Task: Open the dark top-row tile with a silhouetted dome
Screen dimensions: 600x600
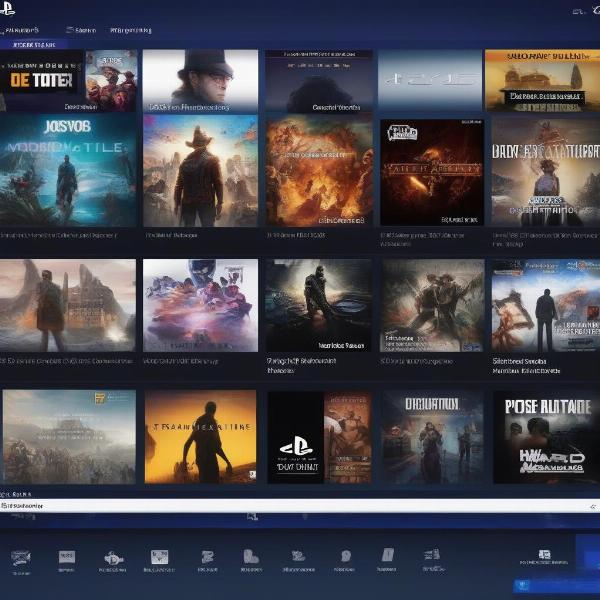Action: (318, 80)
